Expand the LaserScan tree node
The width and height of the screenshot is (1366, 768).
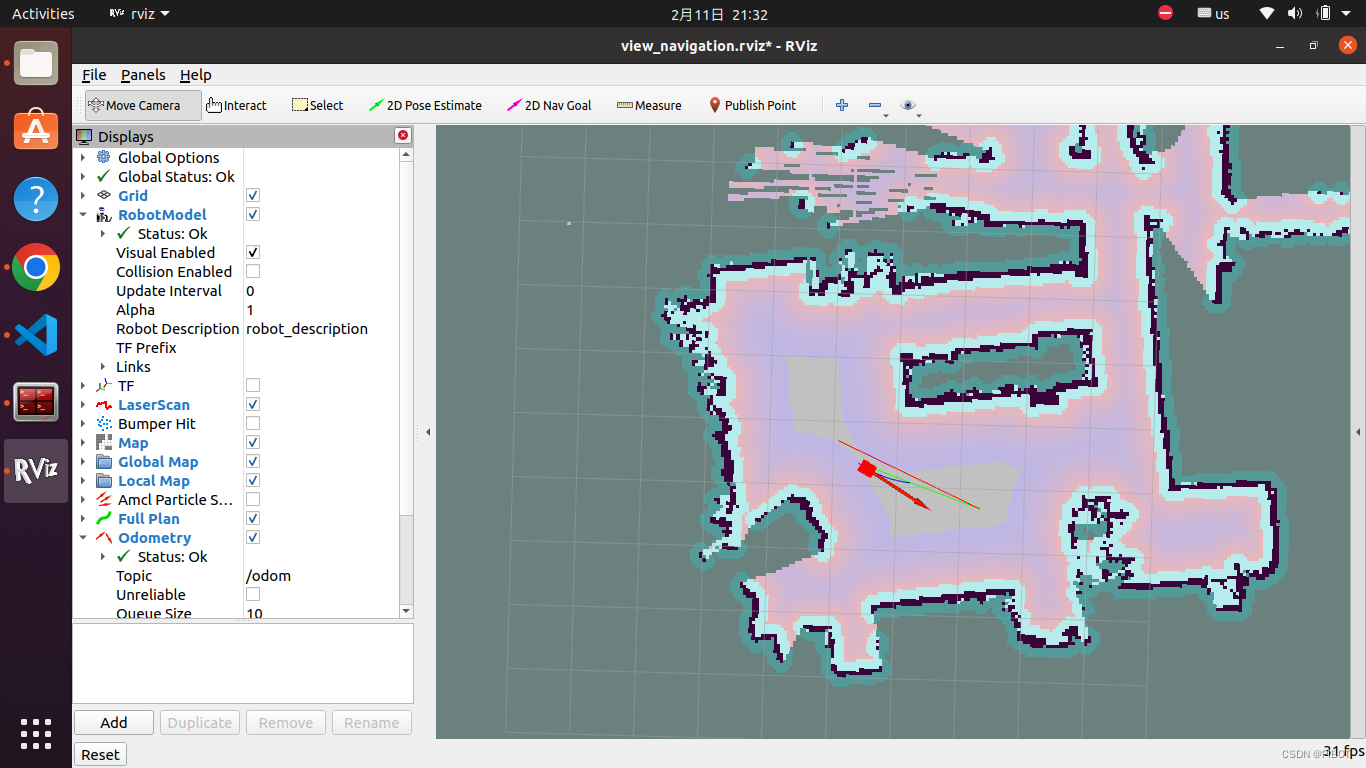[x=83, y=404]
